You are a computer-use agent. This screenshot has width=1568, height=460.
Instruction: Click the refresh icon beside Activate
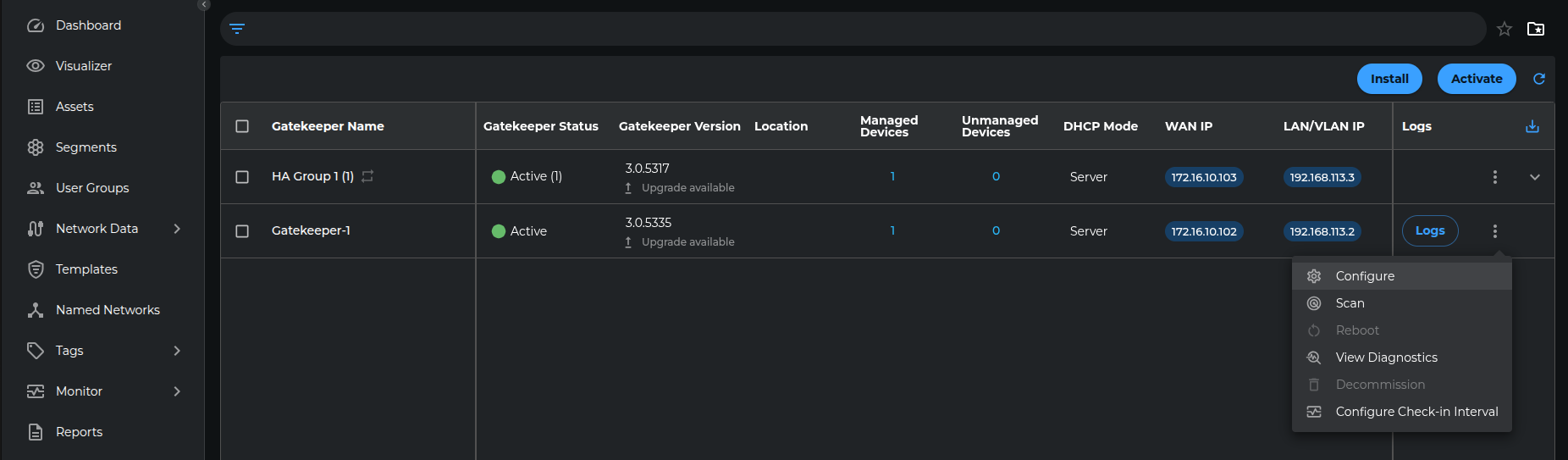click(x=1538, y=79)
